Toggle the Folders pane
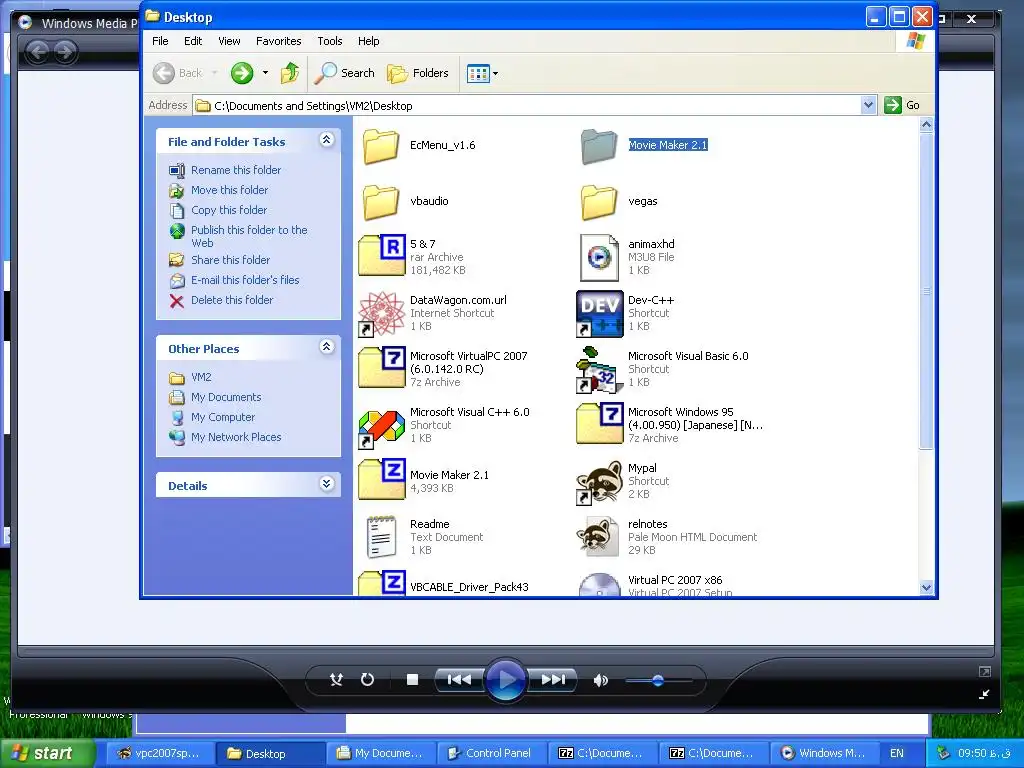The image size is (1024, 768). click(417, 73)
